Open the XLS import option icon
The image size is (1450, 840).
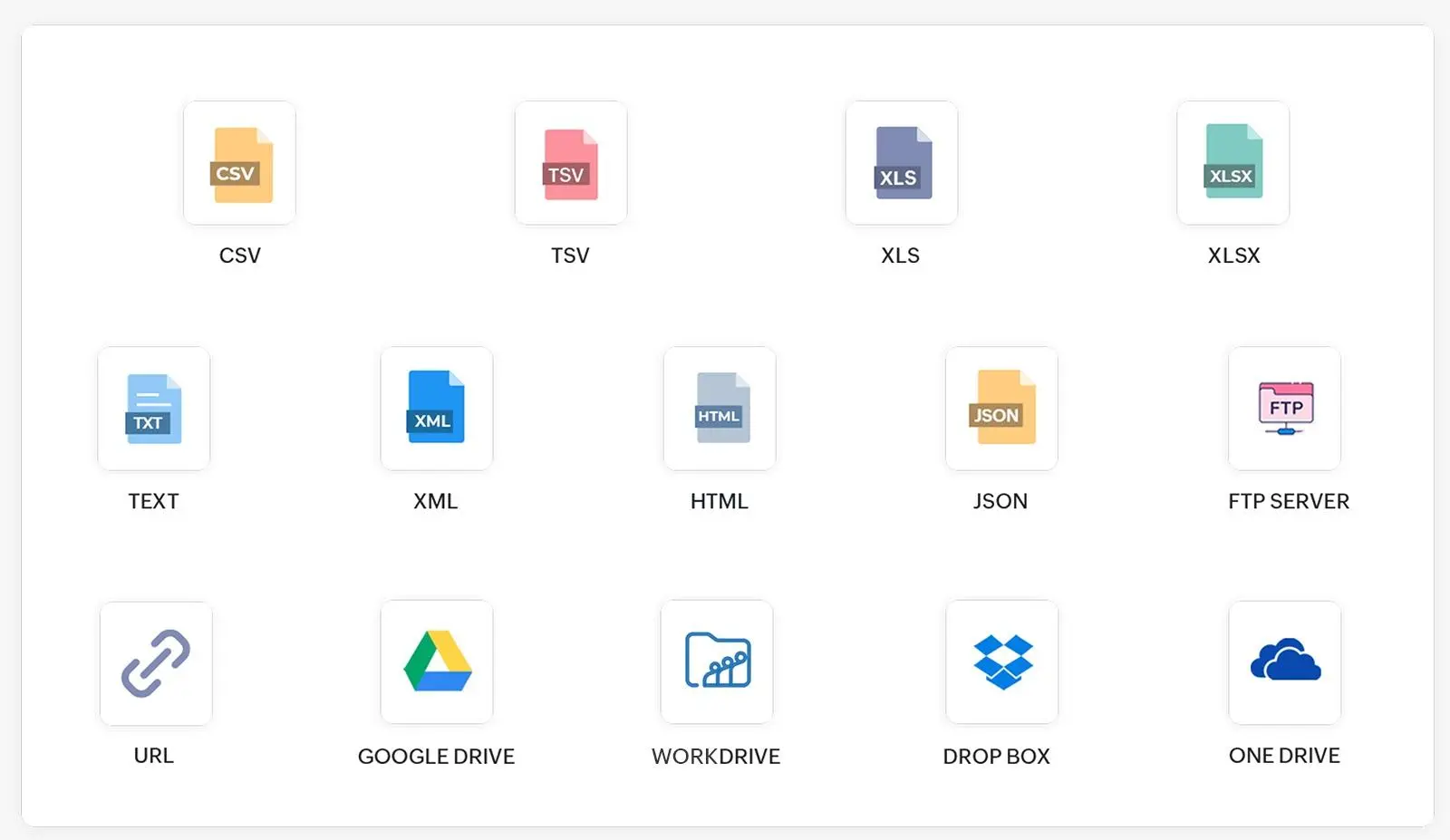[902, 163]
